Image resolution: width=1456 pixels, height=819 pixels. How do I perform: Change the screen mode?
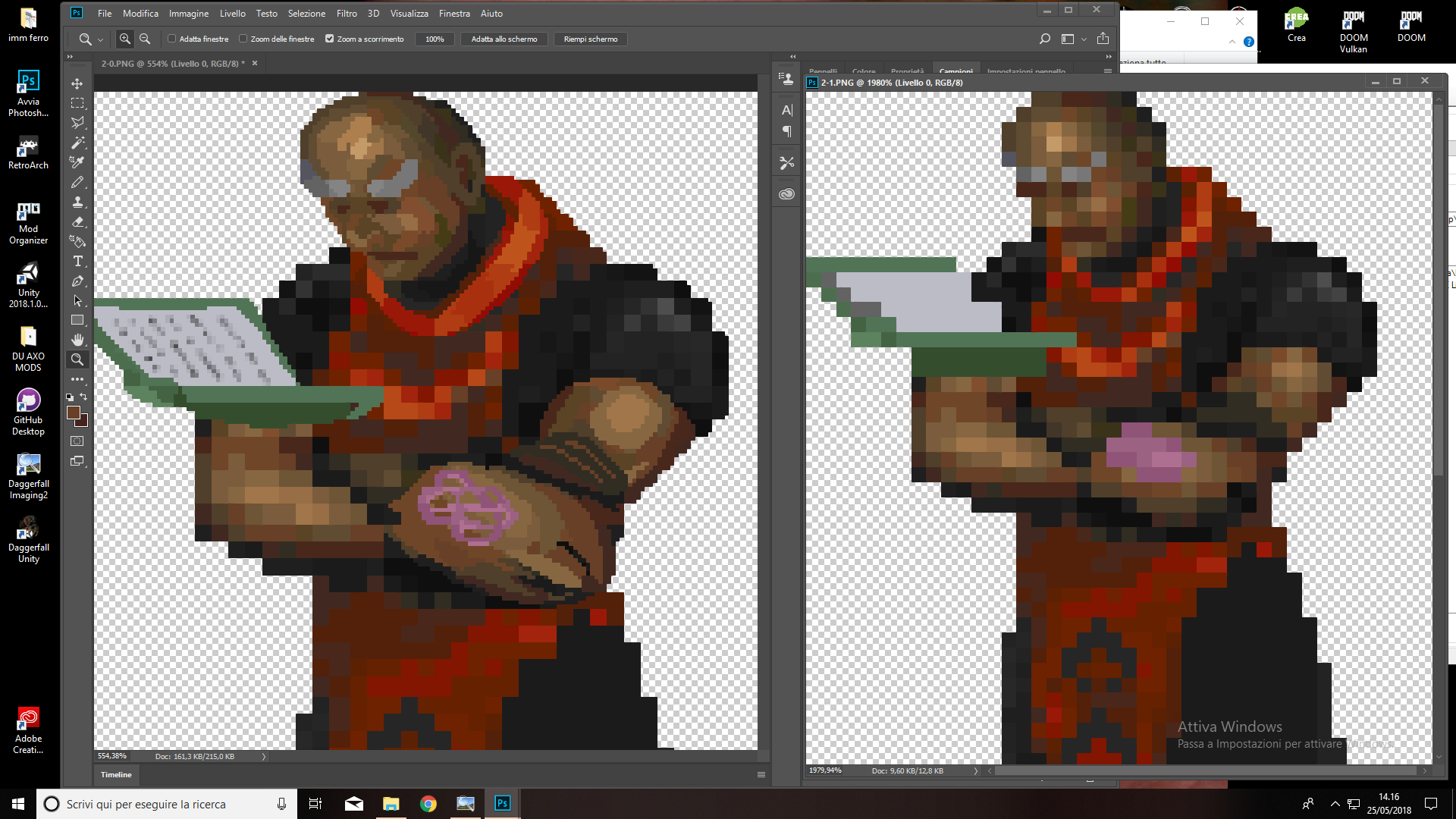pyautogui.click(x=77, y=461)
